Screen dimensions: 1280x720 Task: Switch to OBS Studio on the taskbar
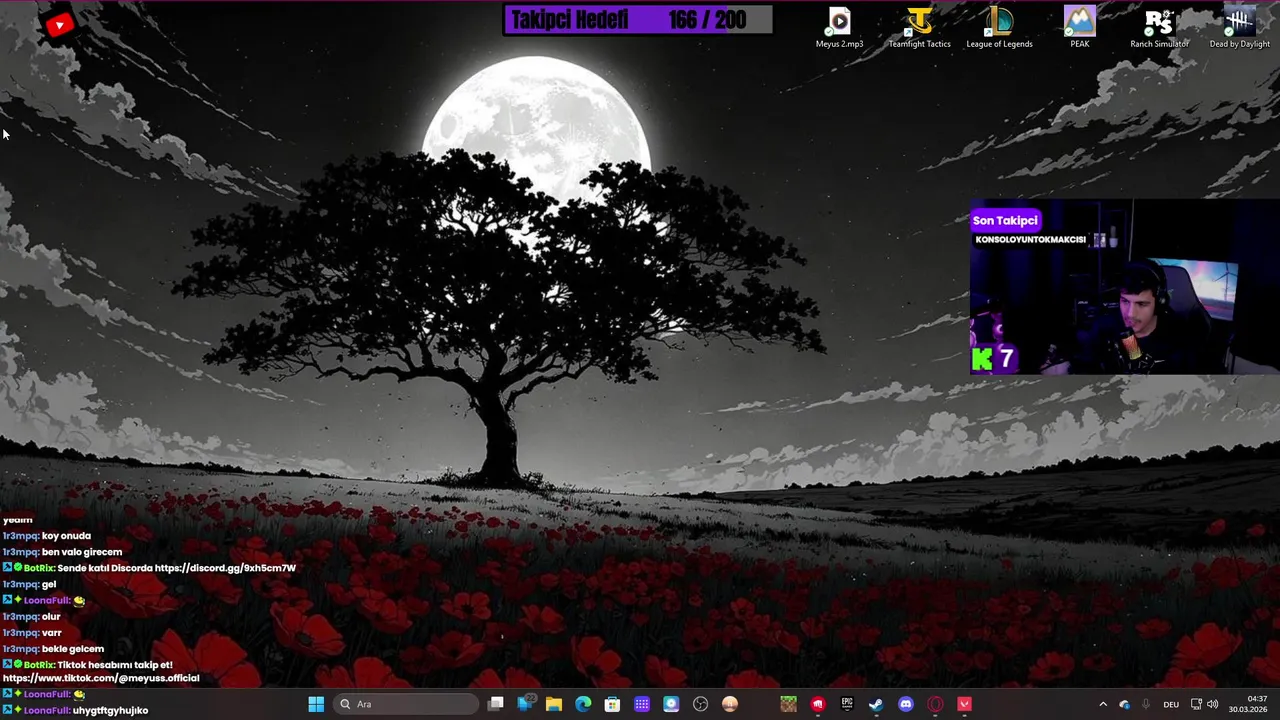tap(700, 704)
